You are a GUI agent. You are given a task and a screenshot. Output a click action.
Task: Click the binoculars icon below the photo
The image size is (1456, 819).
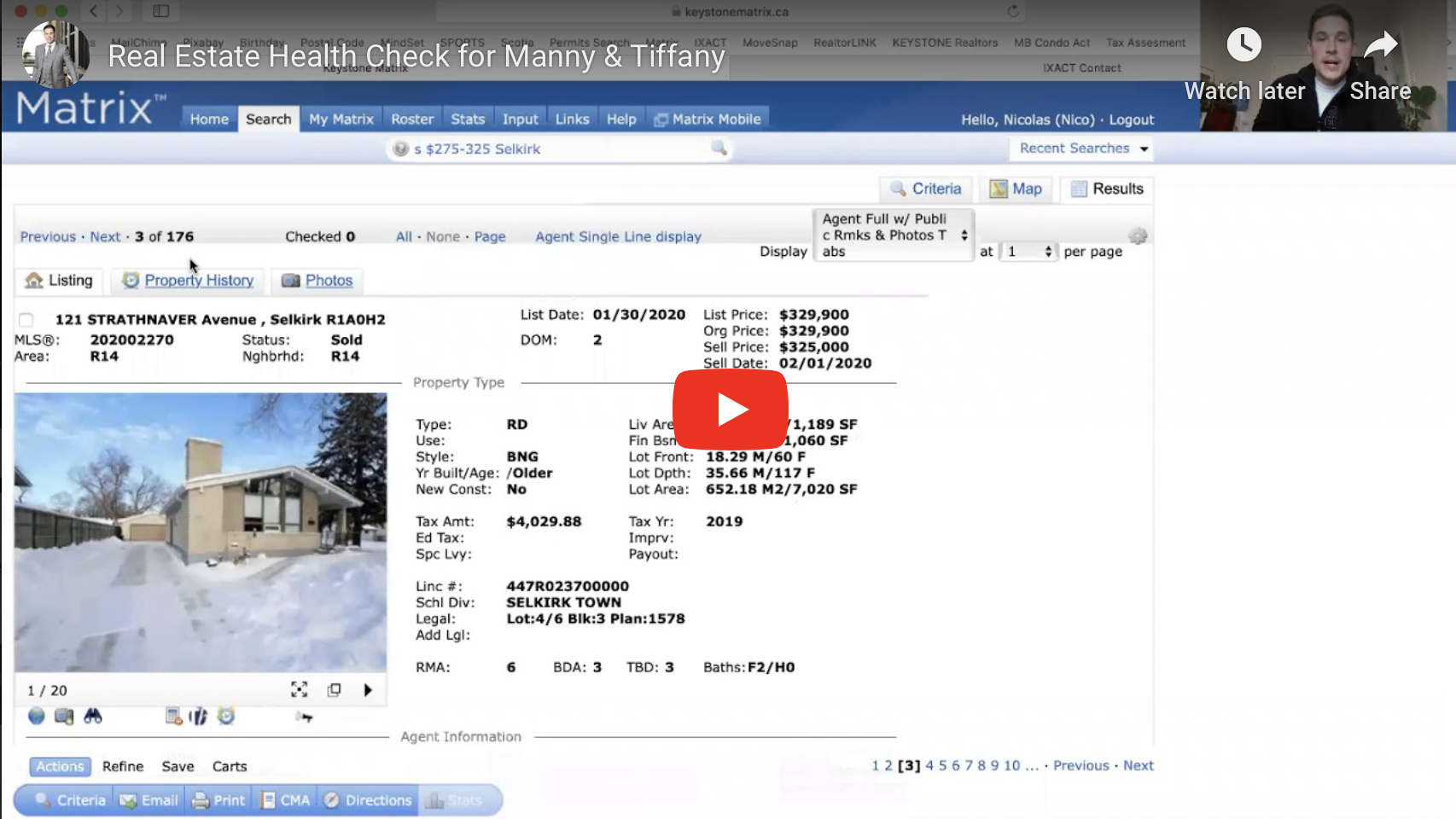[92, 716]
